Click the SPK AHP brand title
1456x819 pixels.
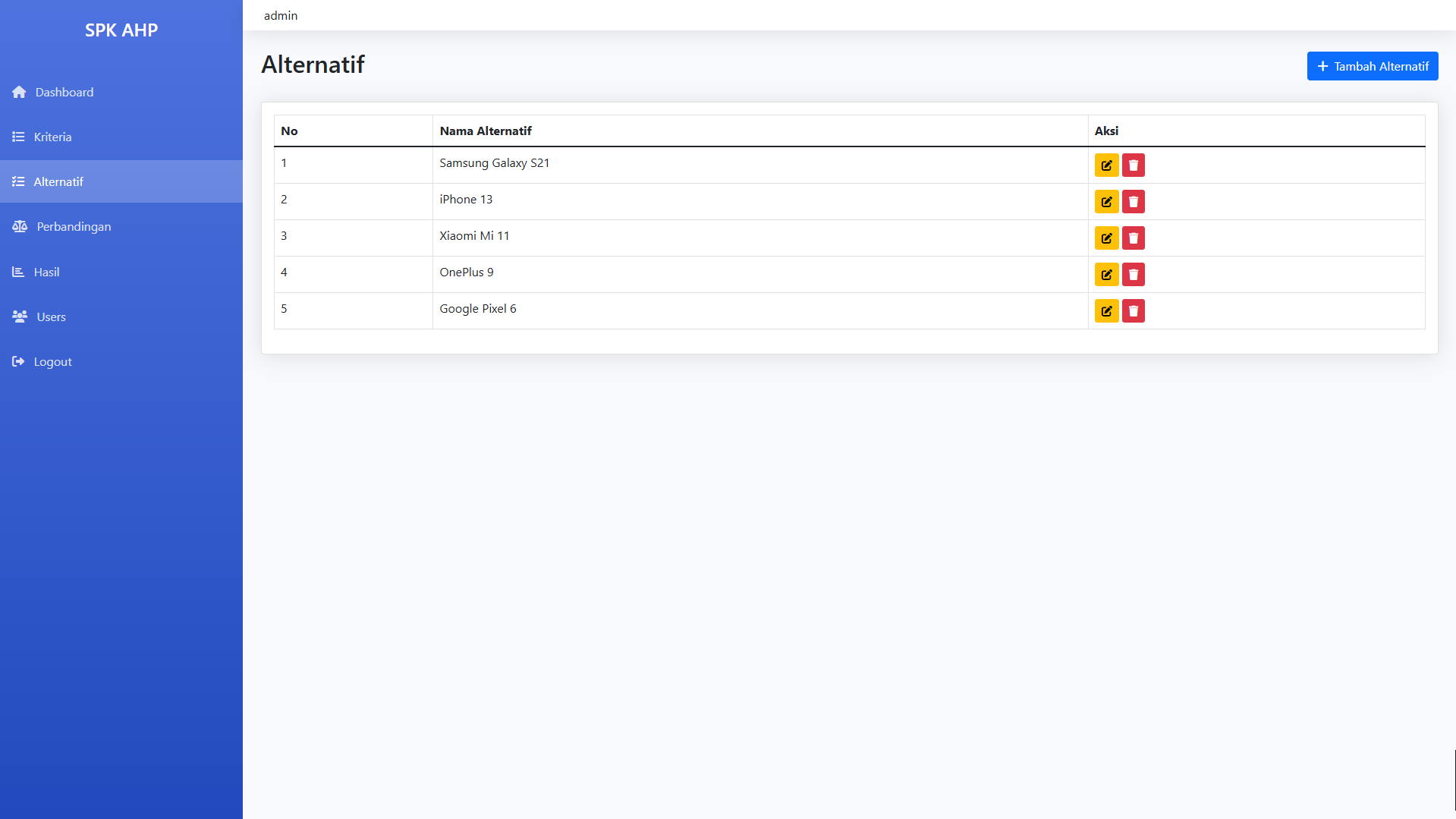[121, 30]
